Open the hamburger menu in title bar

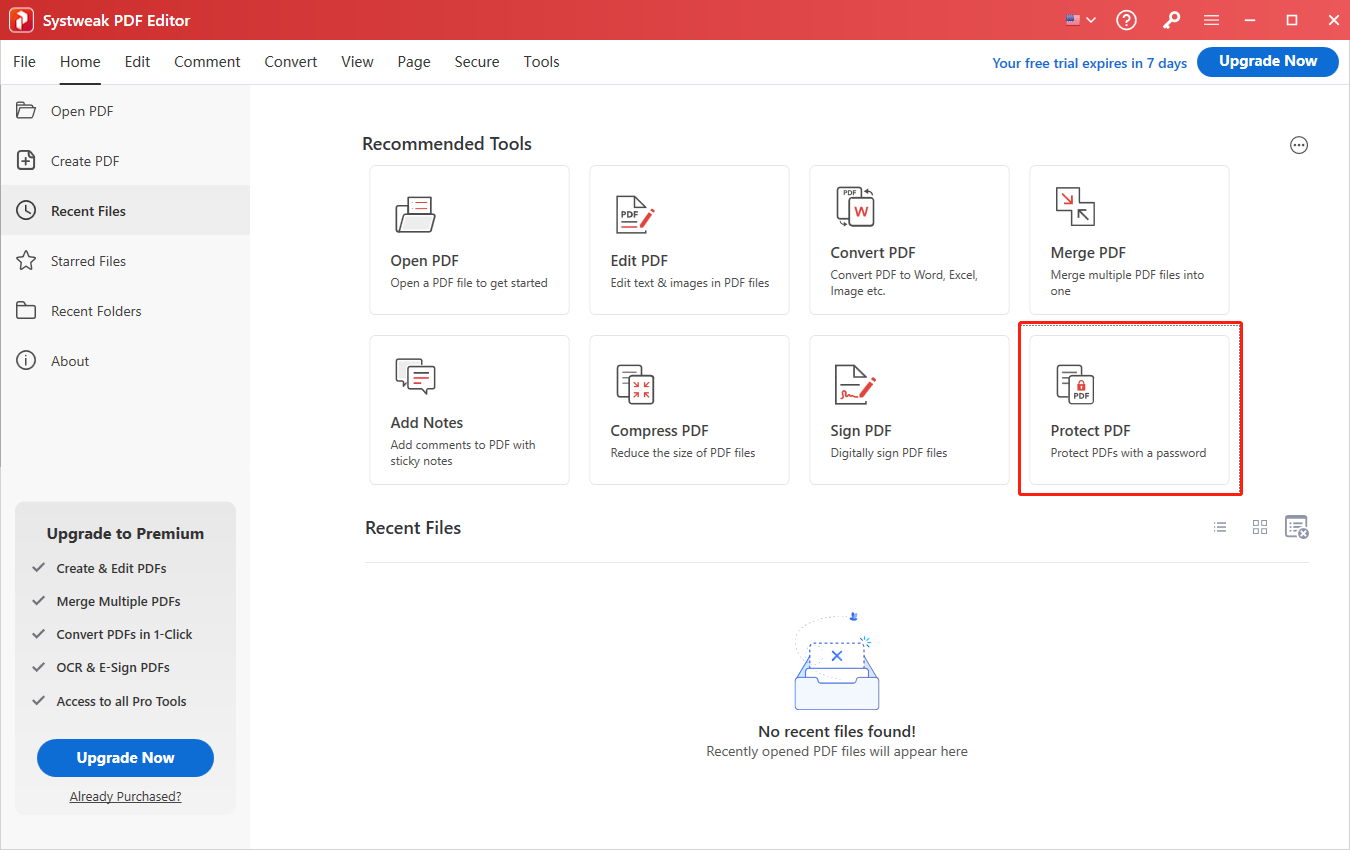[x=1211, y=20]
